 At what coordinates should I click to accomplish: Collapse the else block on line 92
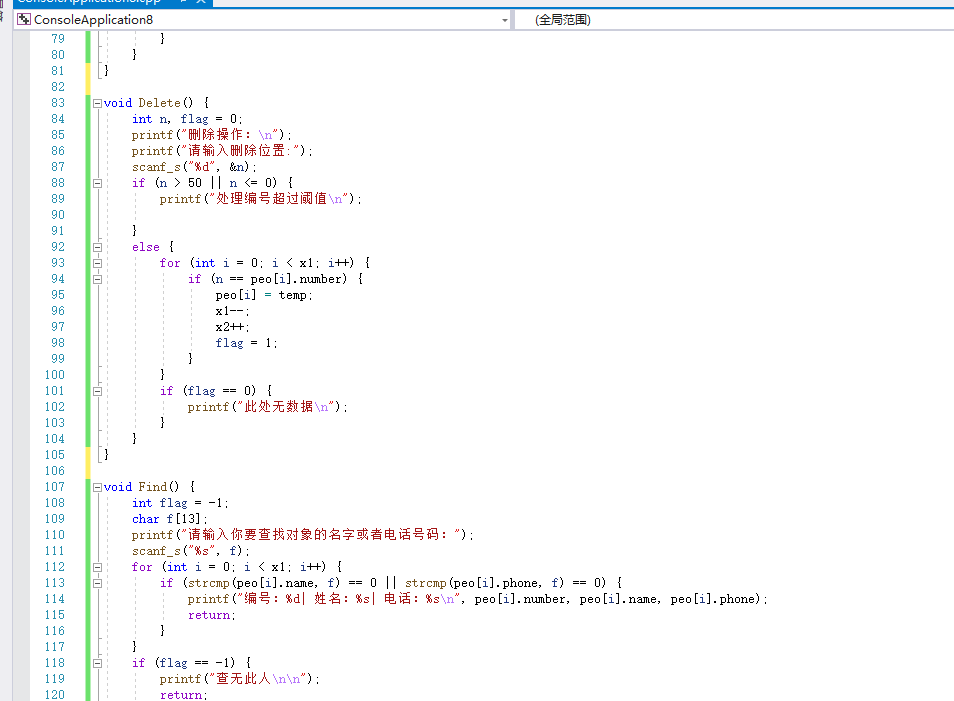pyautogui.click(x=97, y=247)
